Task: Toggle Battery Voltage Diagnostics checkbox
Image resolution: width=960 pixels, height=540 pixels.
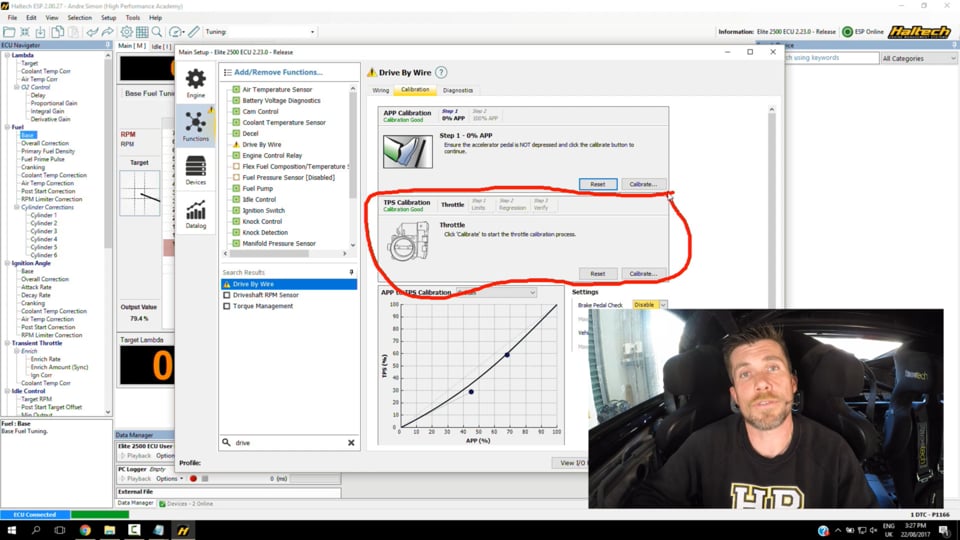Action: [x=236, y=100]
